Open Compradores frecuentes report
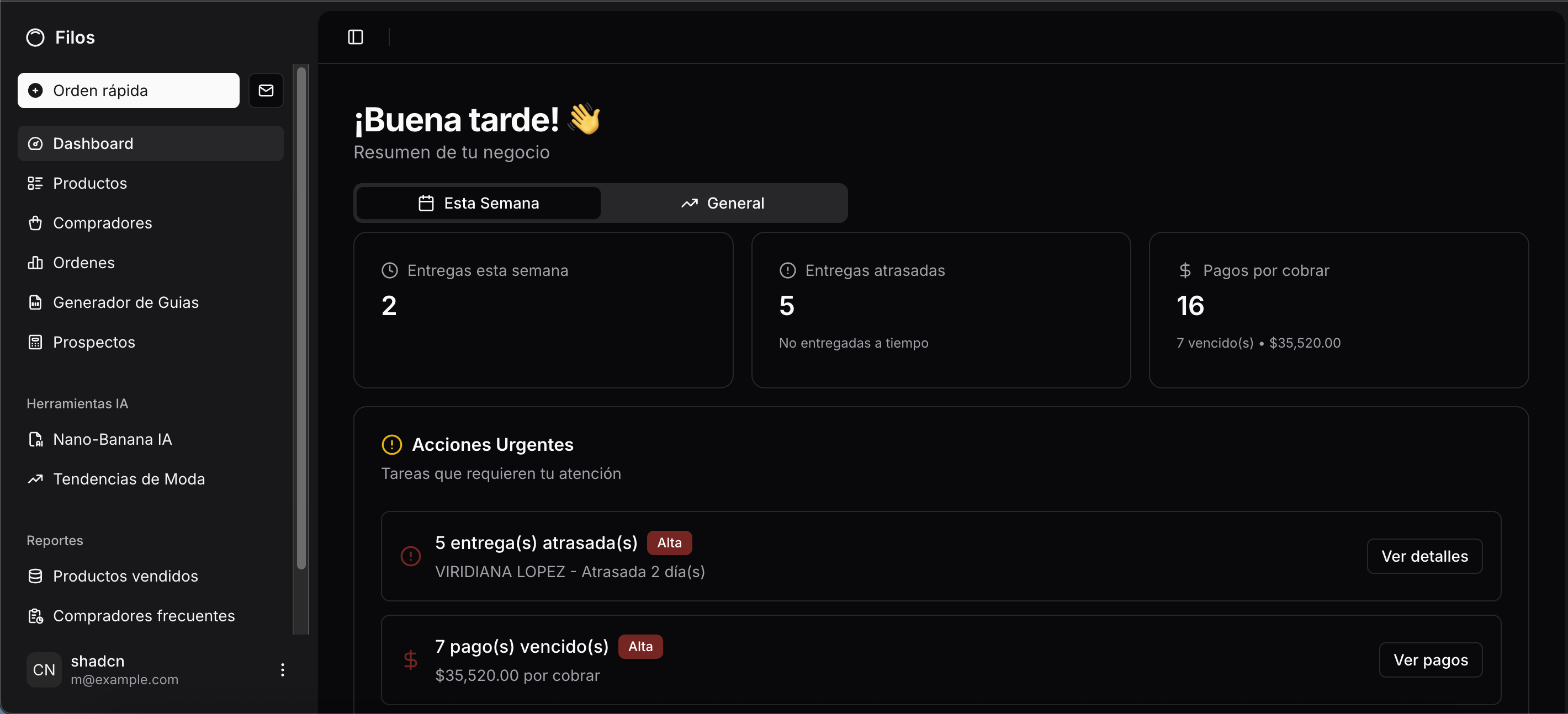 (143, 616)
